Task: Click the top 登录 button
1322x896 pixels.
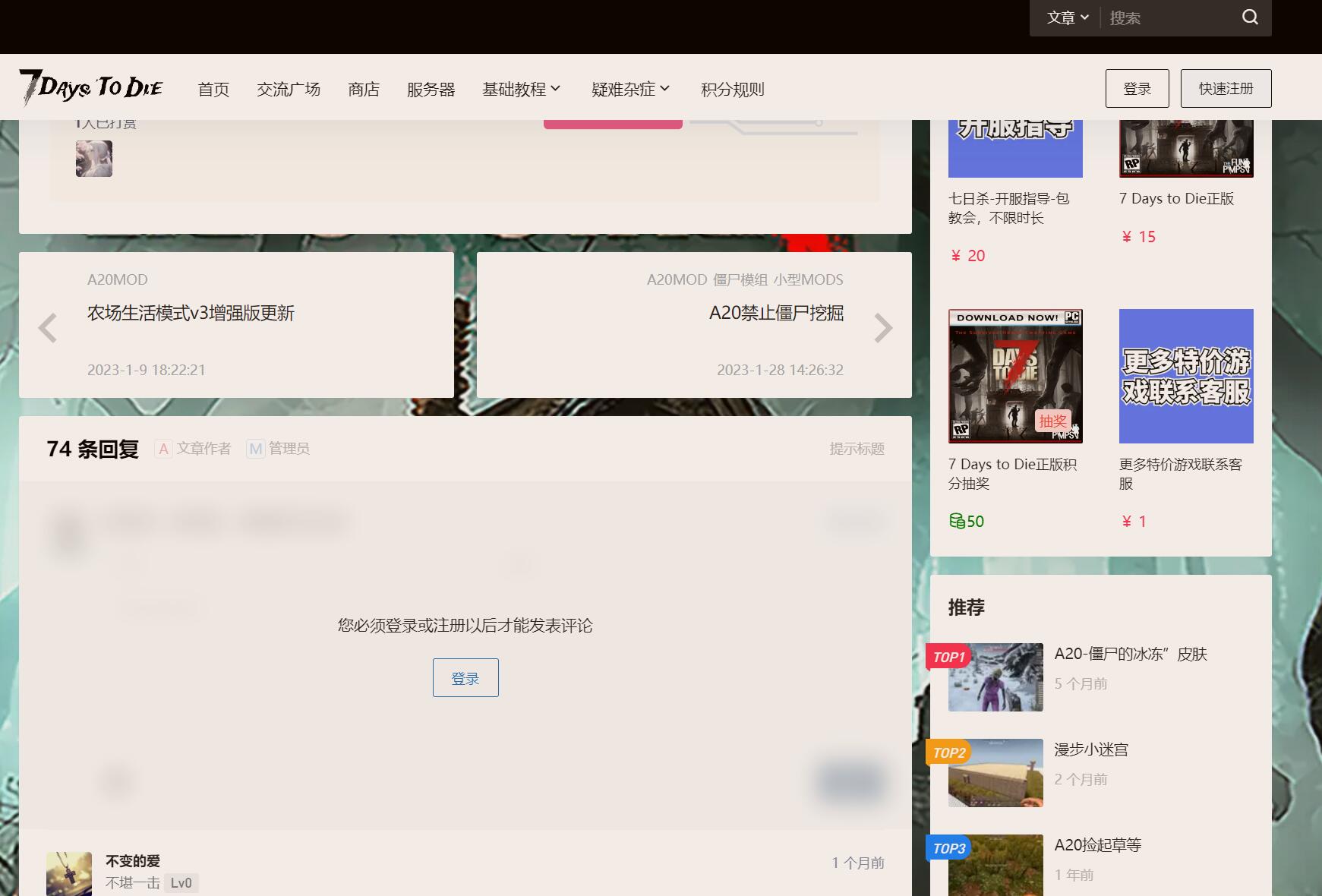Action: 1137,89
